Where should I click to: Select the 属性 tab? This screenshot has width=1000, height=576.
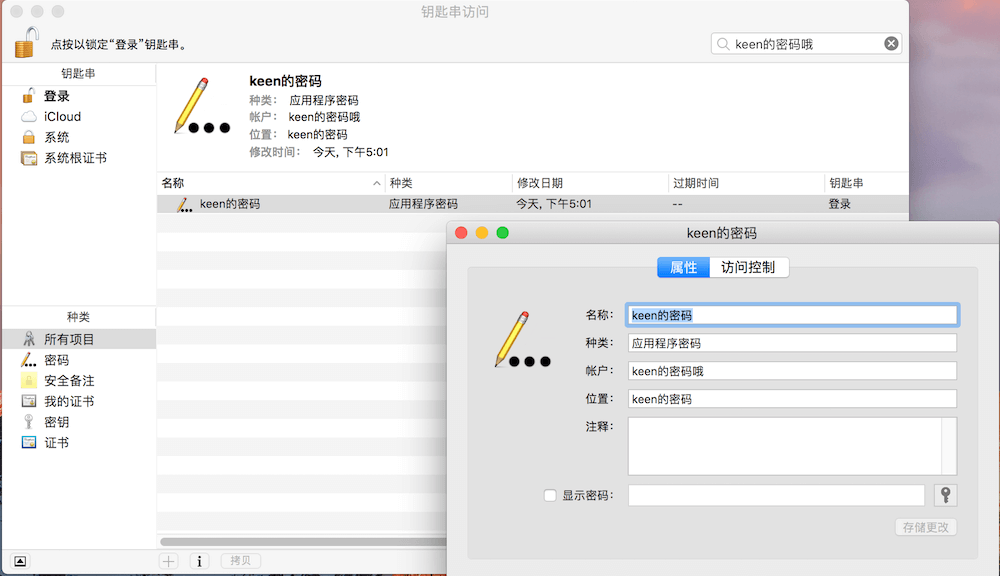683,267
